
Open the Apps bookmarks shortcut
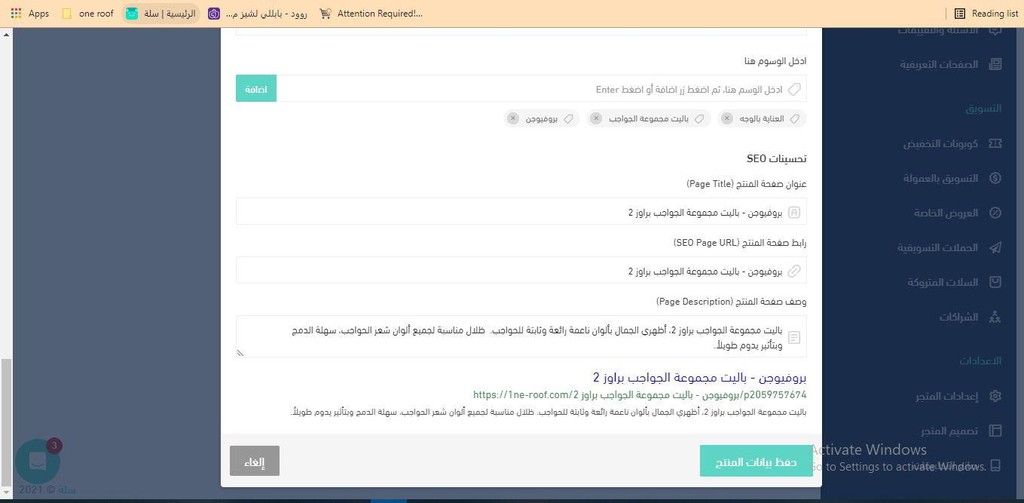30,13
